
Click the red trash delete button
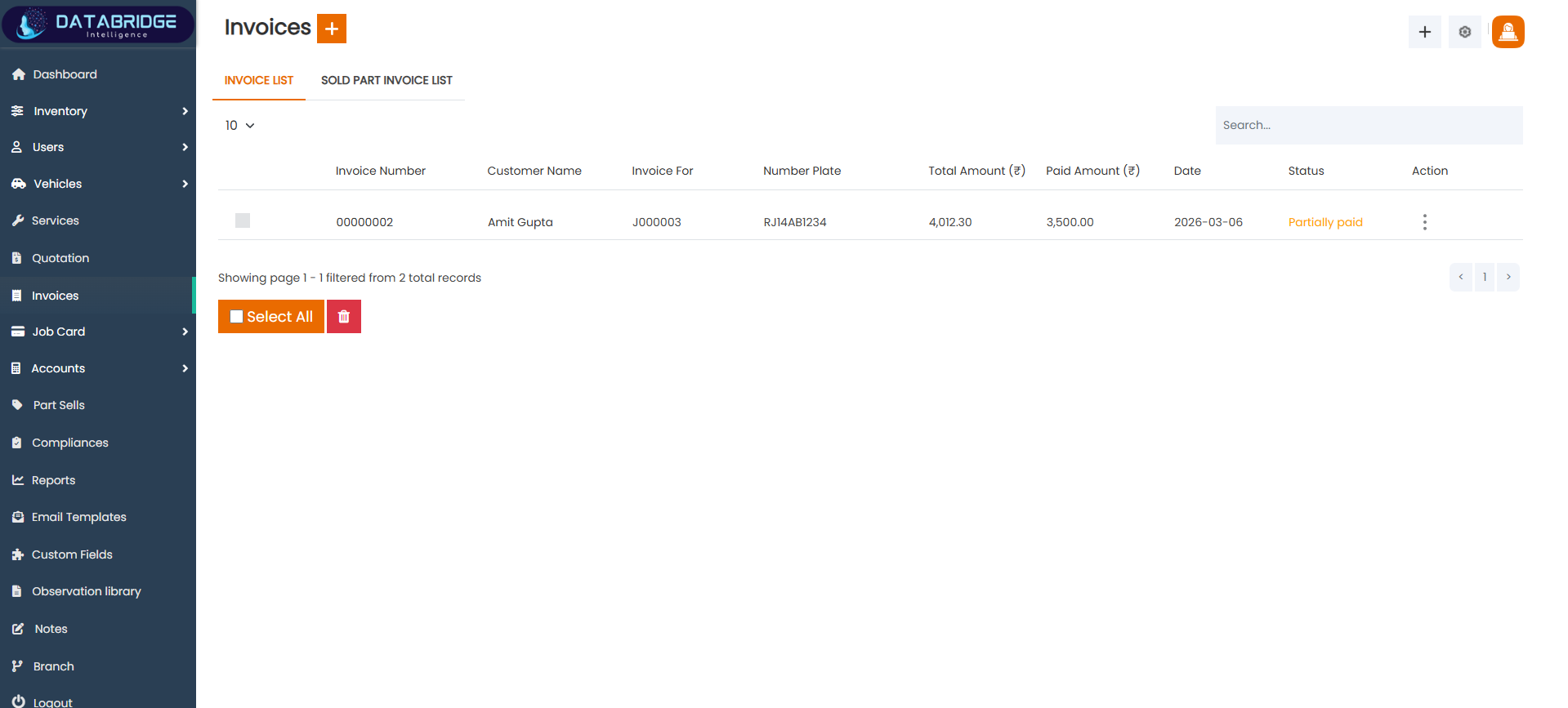[x=344, y=317]
